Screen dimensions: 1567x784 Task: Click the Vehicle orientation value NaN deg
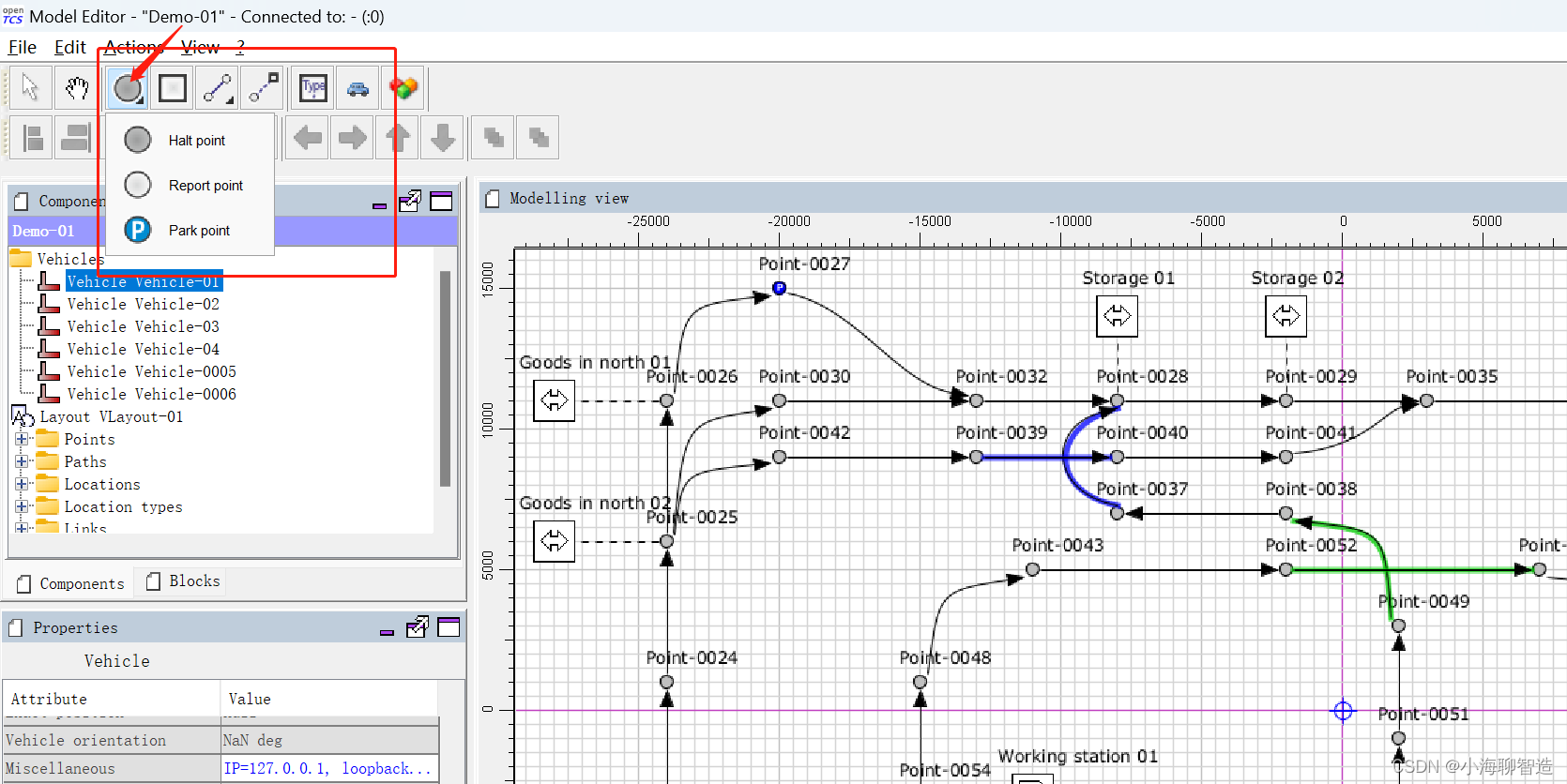pyautogui.click(x=329, y=740)
